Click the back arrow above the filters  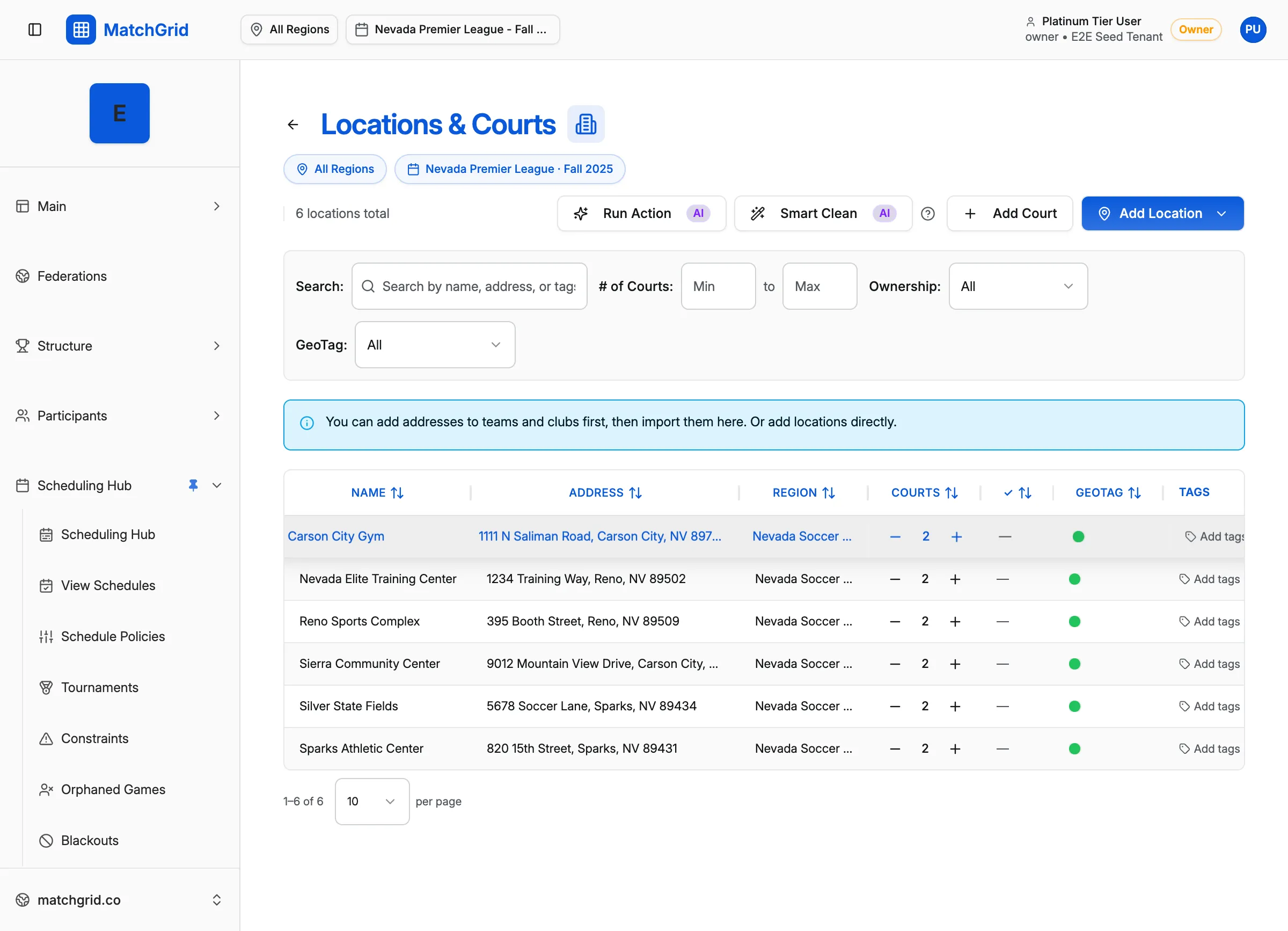pyautogui.click(x=293, y=125)
